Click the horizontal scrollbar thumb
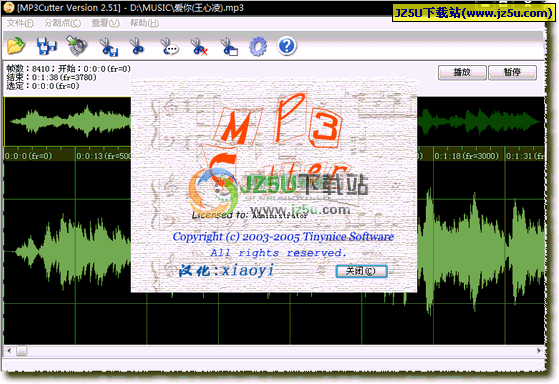Viewport: 559px width, 384px height. (22, 351)
